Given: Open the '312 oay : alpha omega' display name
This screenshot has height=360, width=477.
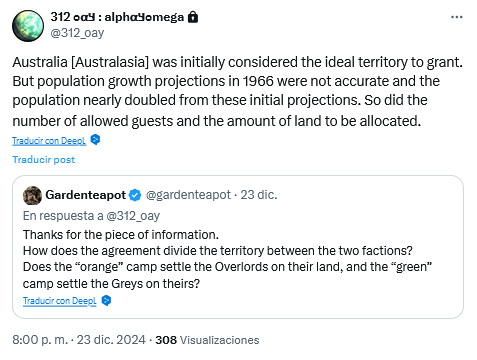Looking at the screenshot, I should (117, 17).
